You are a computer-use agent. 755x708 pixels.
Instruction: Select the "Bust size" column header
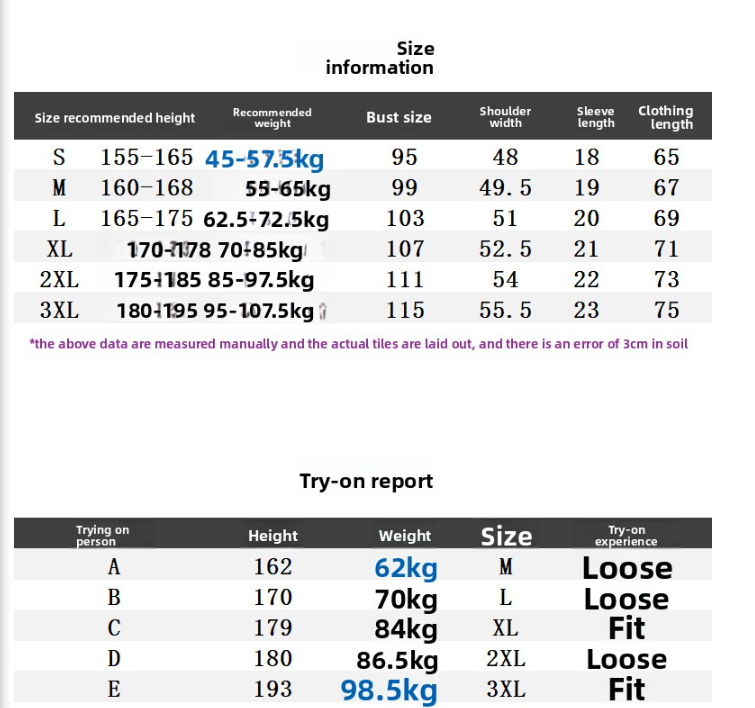pyautogui.click(x=398, y=117)
